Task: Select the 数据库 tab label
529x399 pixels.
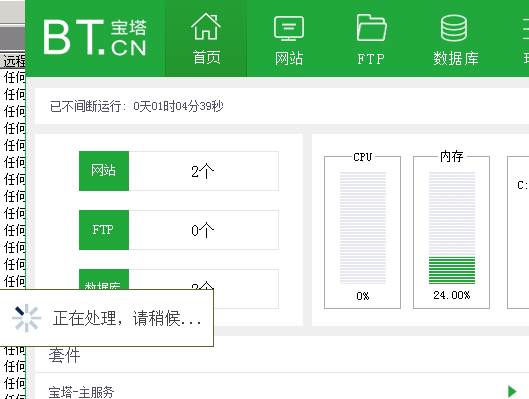Action: 456,58
